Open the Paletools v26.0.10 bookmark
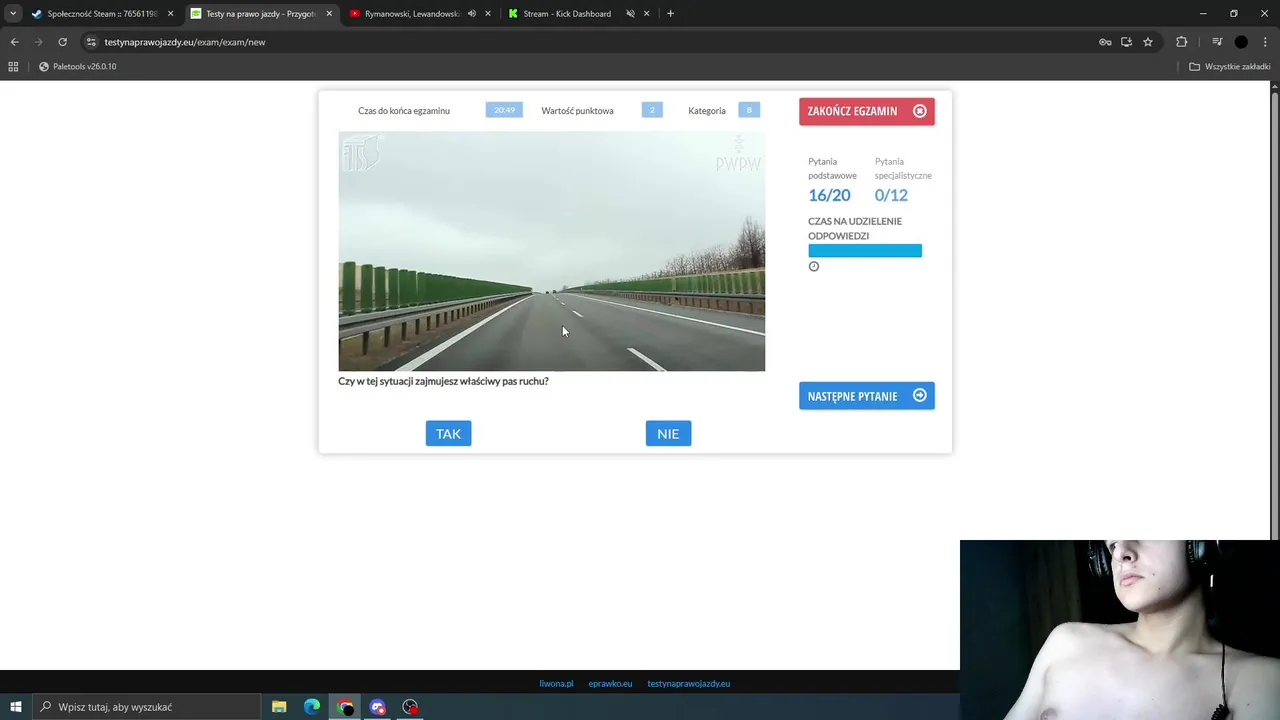 point(77,67)
